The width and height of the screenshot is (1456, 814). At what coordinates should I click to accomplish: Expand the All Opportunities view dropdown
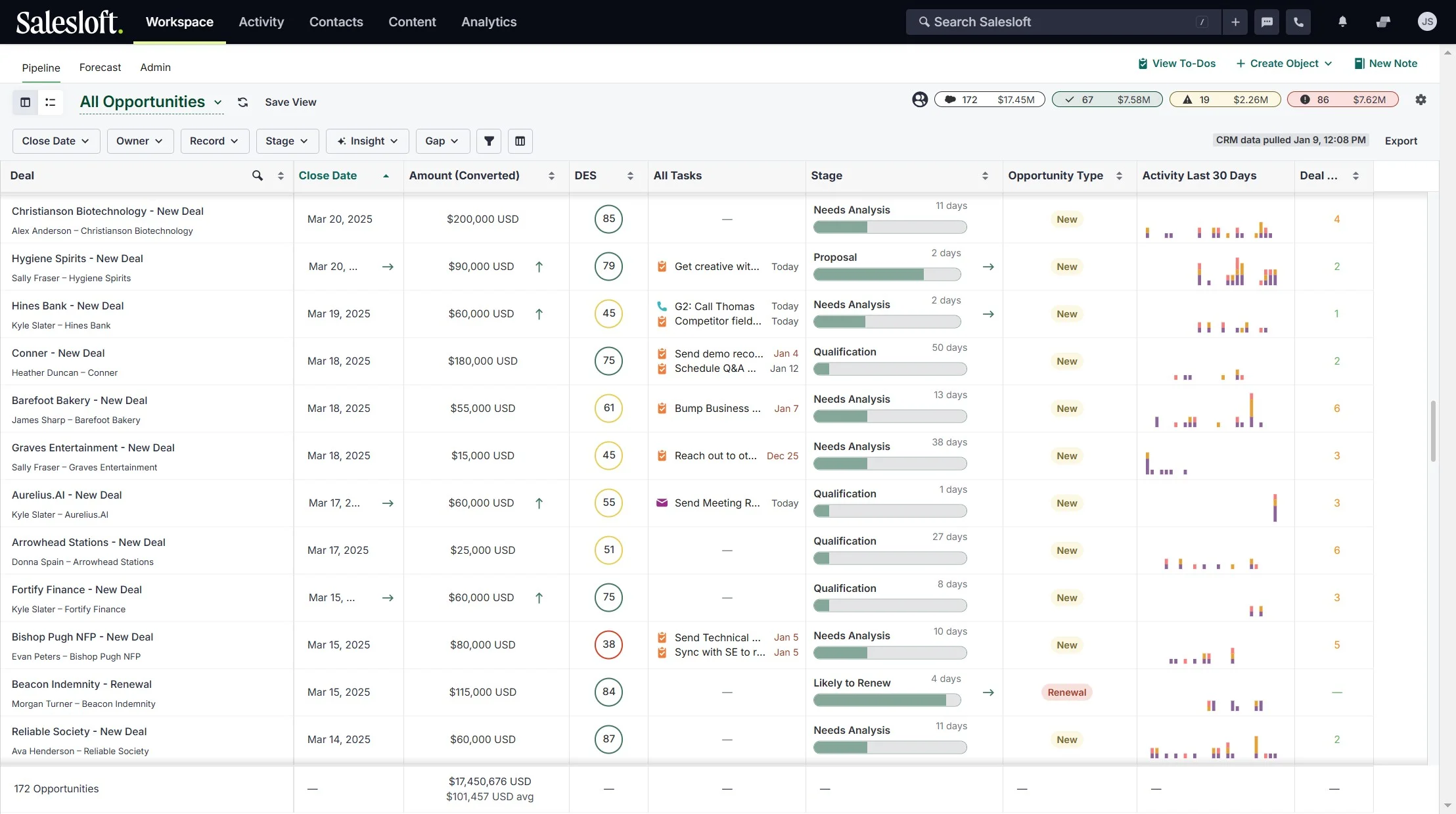tap(151, 102)
